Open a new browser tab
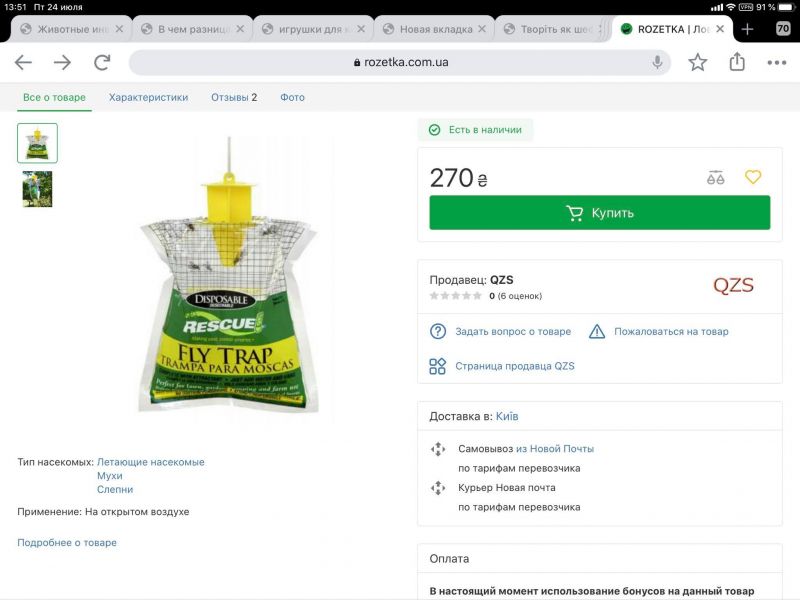Image resolution: width=800 pixels, height=600 pixels. 747,29
